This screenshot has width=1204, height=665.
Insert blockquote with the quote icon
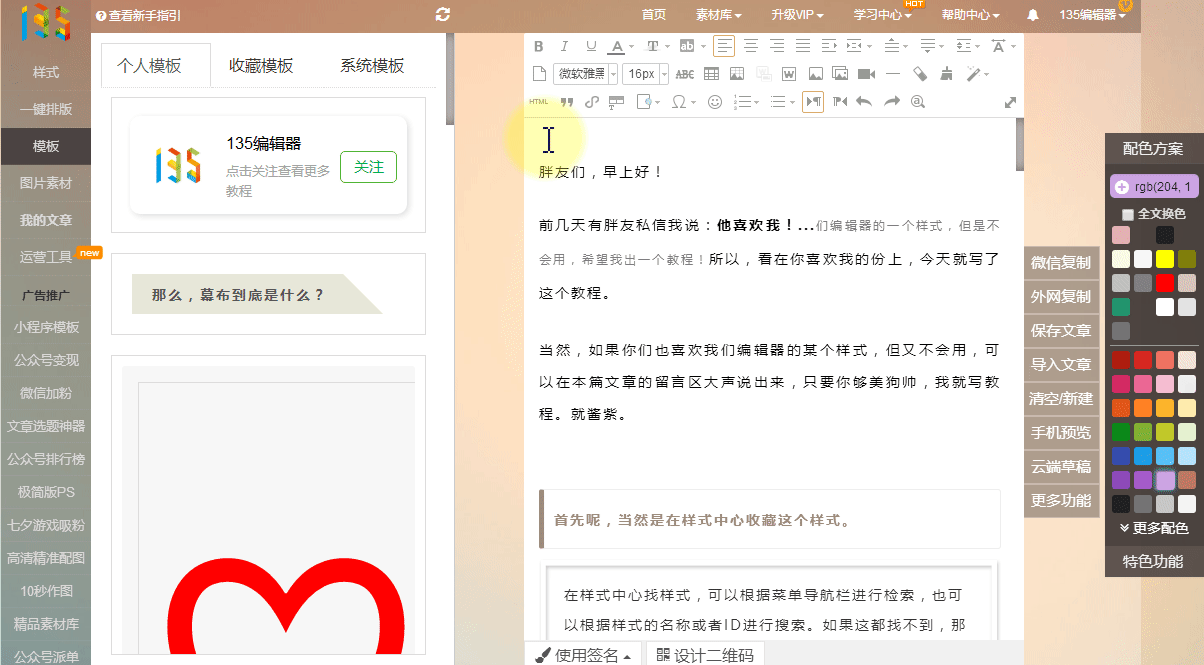click(x=566, y=102)
